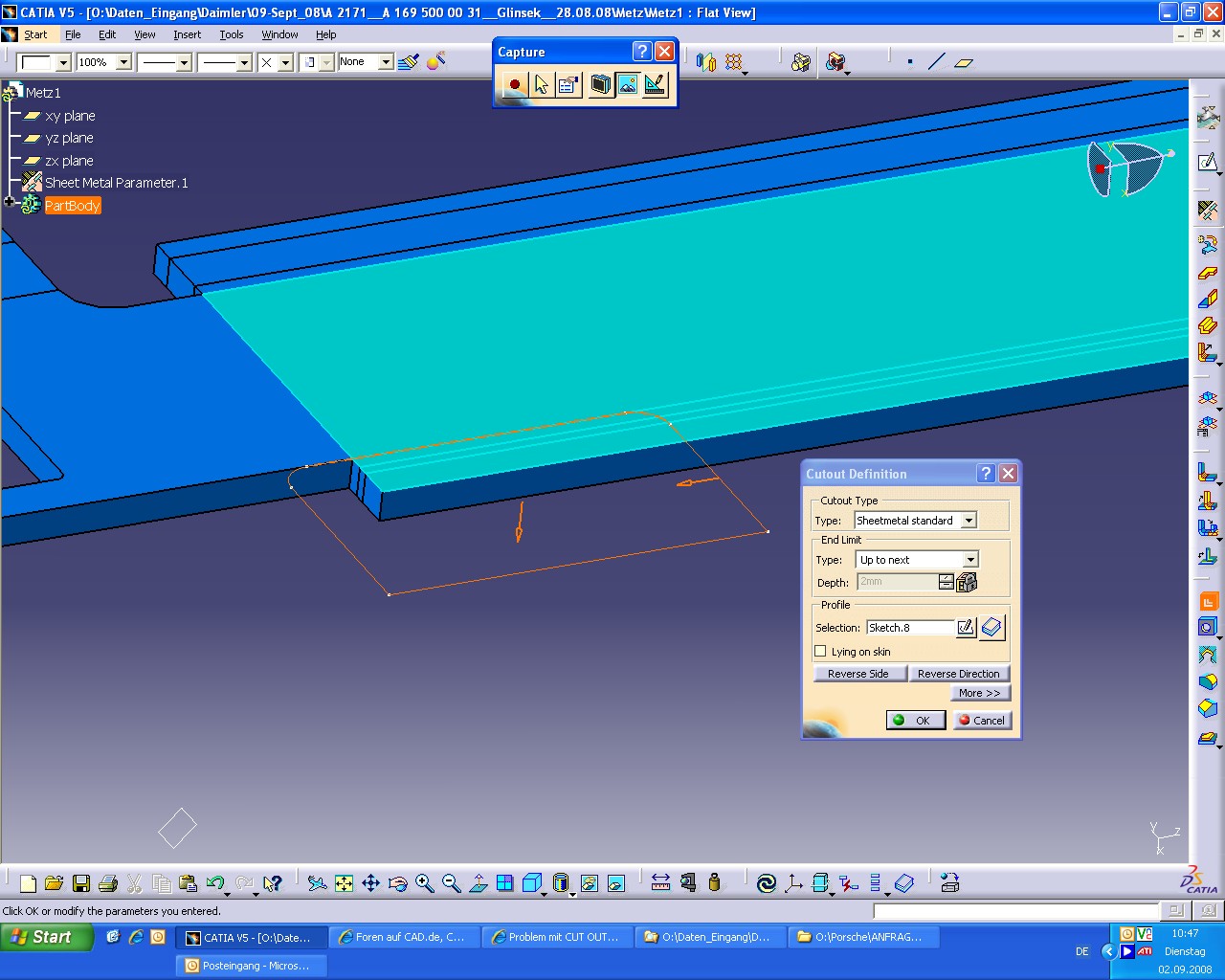Open the None layer dropdown
Screen dimensions: 1225x980
point(386,62)
